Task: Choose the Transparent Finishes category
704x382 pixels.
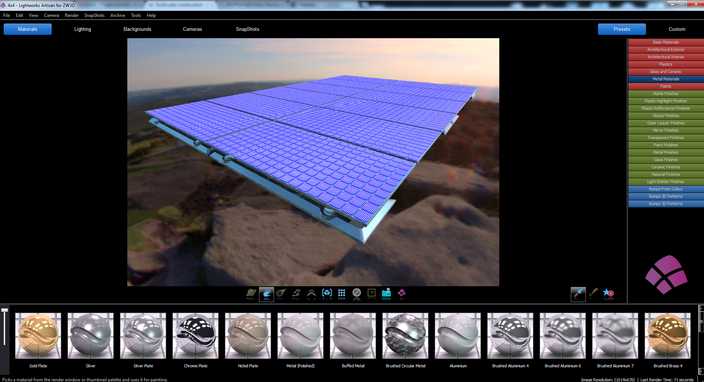Action: (x=665, y=138)
